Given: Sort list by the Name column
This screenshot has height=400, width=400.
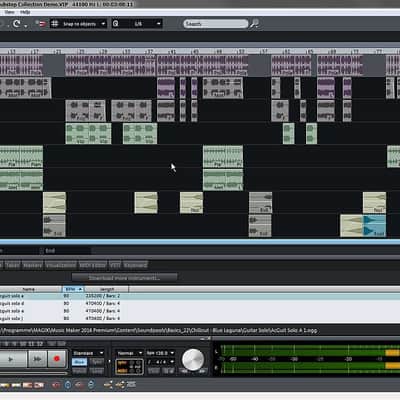Looking at the screenshot, I should pyautogui.click(x=28, y=289).
